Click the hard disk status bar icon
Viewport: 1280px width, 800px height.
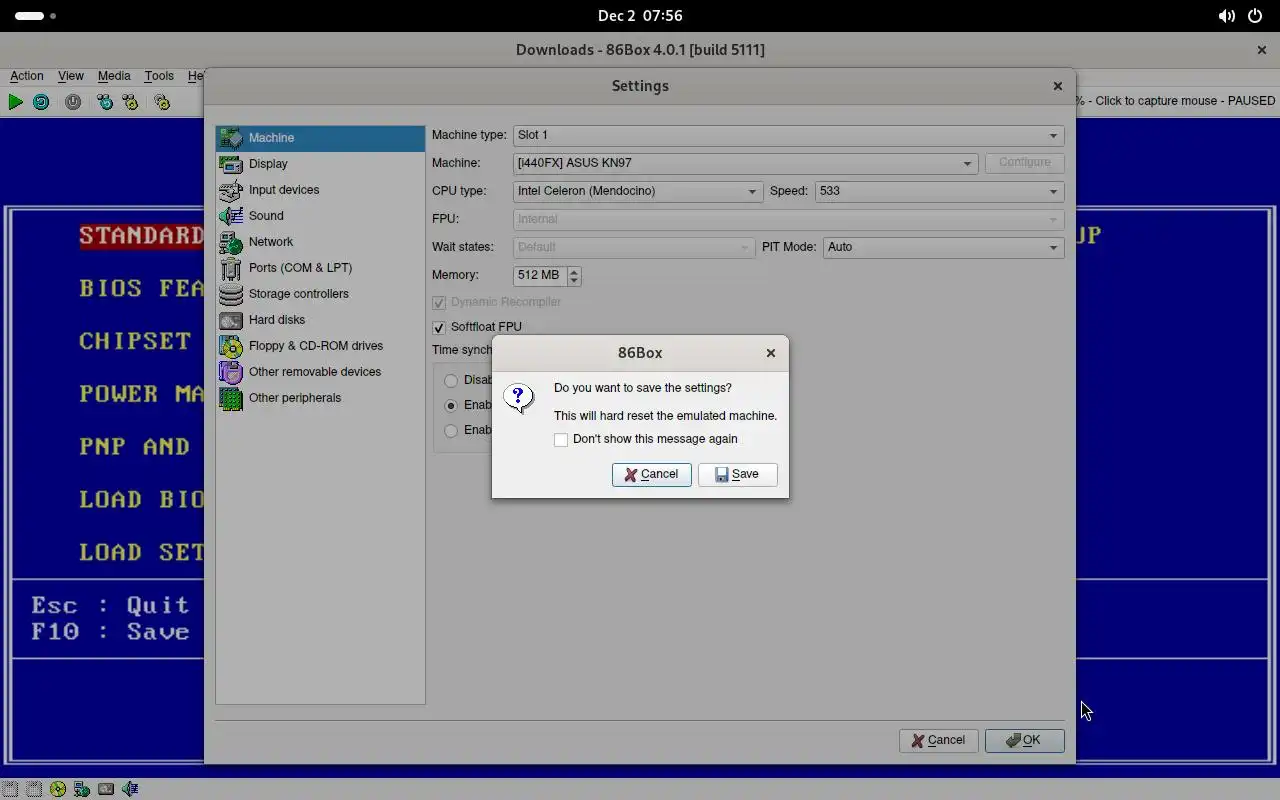[106, 789]
